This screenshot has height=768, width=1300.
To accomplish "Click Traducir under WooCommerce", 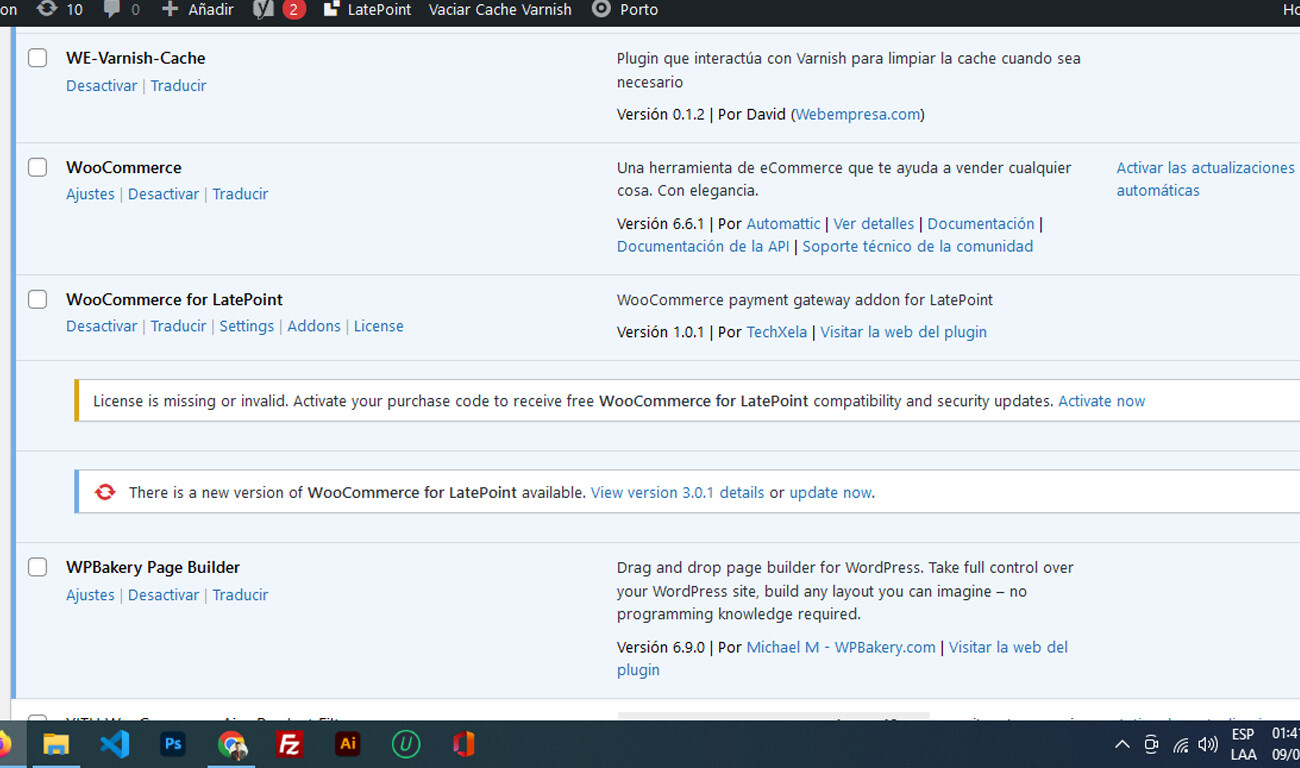I will click(240, 194).
